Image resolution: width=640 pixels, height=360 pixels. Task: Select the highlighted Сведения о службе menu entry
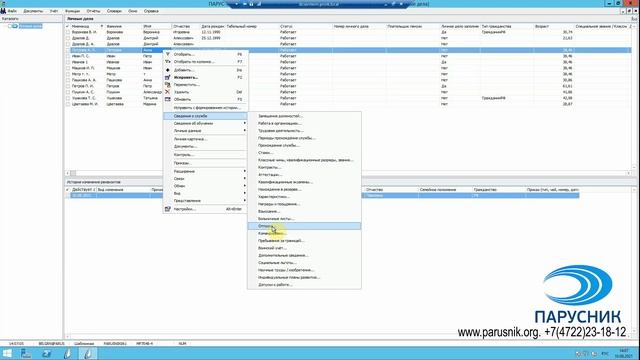point(205,116)
